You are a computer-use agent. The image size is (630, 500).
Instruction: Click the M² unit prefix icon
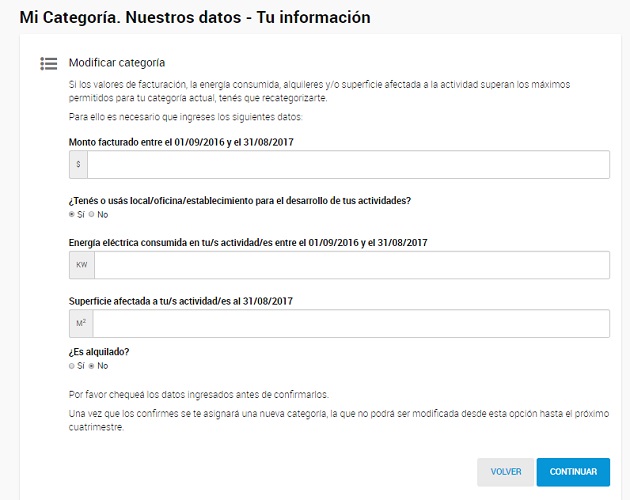(81, 324)
